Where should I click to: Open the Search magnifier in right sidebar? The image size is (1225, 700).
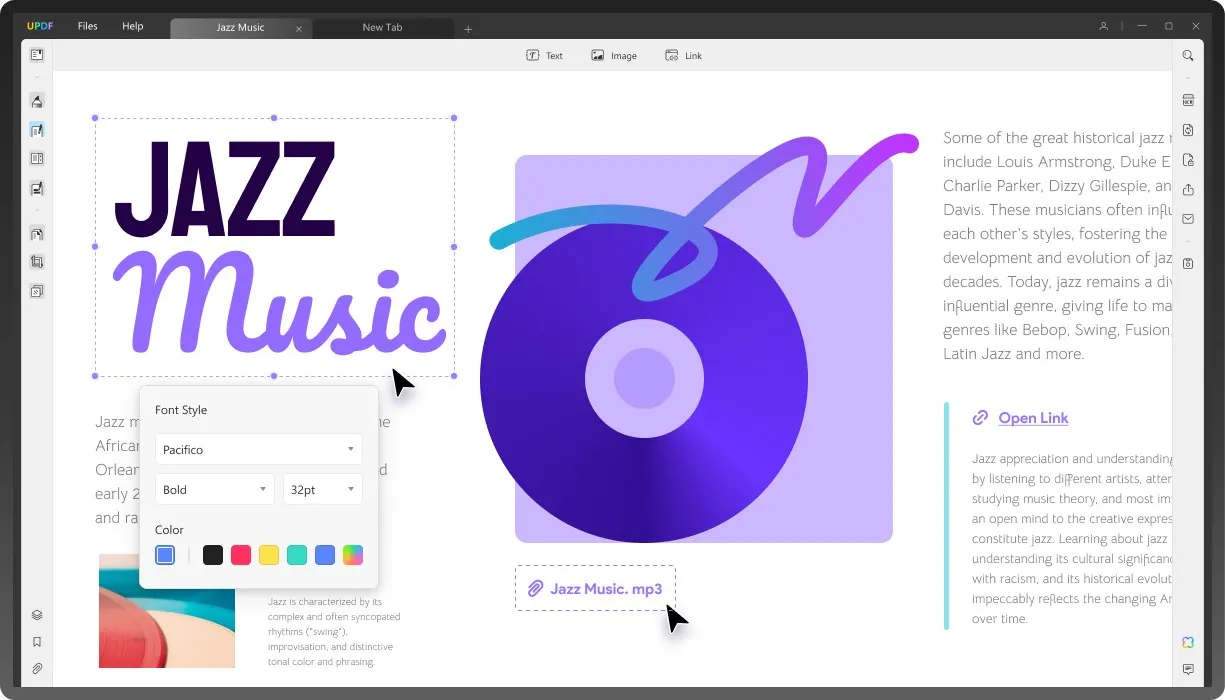pyautogui.click(x=1188, y=56)
